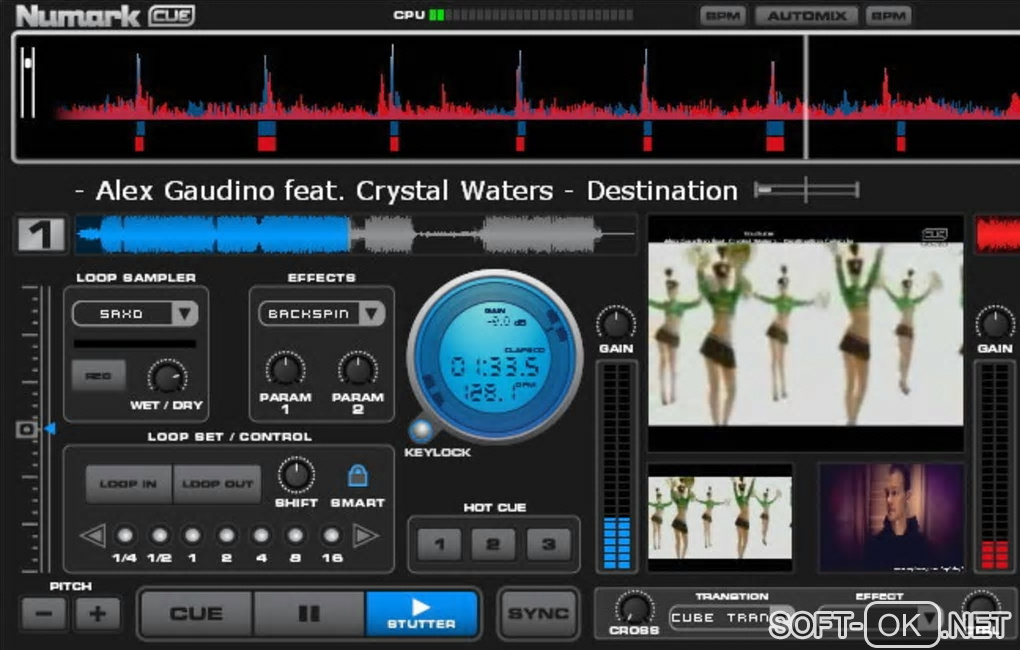This screenshot has width=1020, height=650.
Task: Click the deck 1 number badge
Action: click(x=41, y=234)
